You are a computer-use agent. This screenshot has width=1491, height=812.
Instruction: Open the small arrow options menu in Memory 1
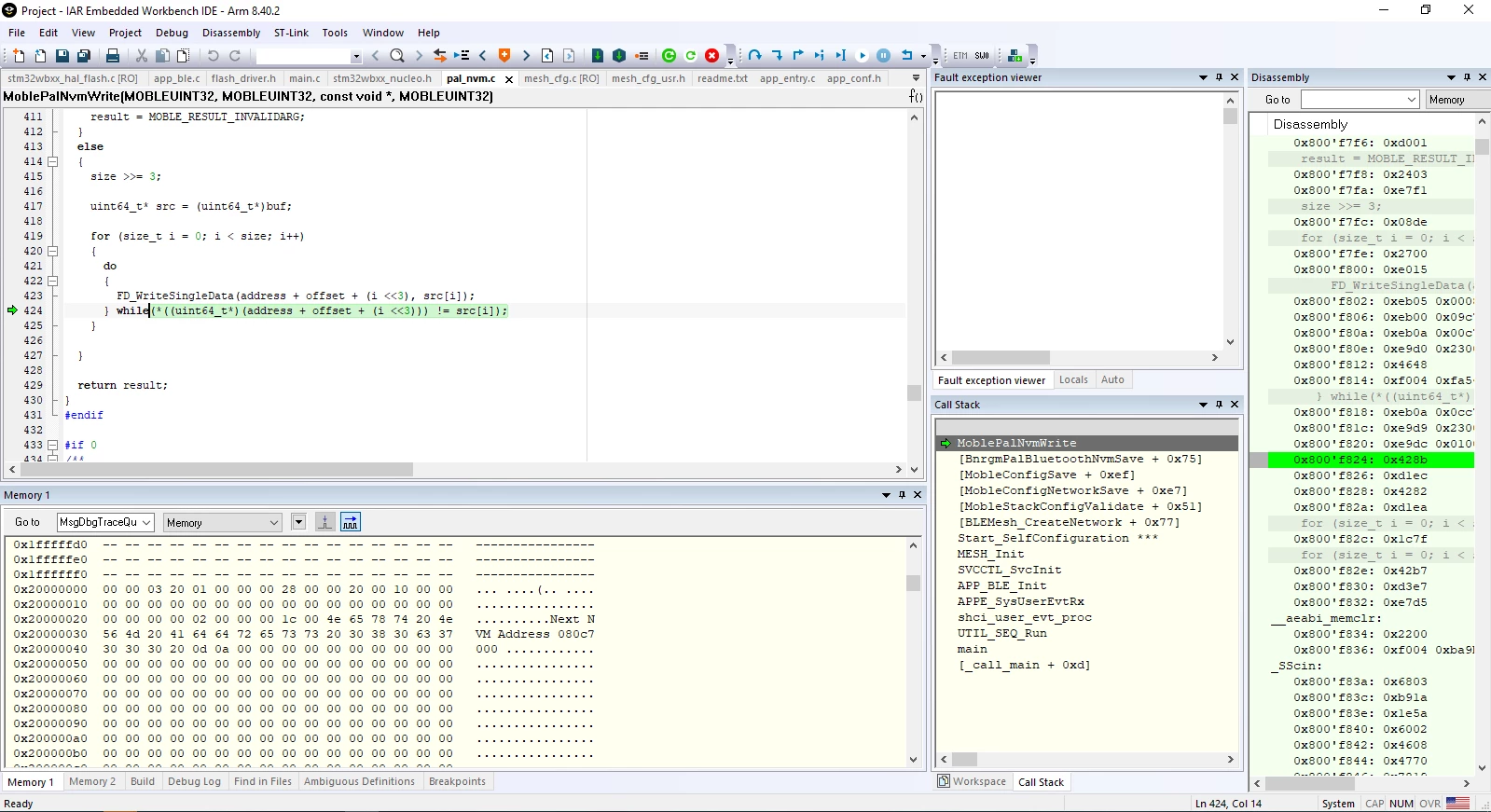(x=298, y=522)
